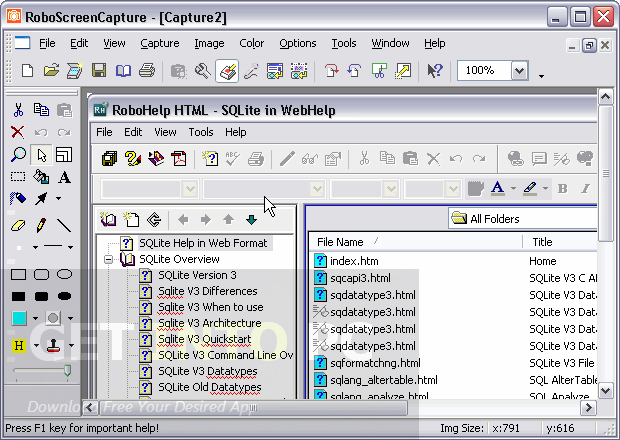The width and height of the screenshot is (620, 440).
Task: Click the Italic I button in RoboHelp toolbar
Action: pyautogui.click(x=586, y=189)
